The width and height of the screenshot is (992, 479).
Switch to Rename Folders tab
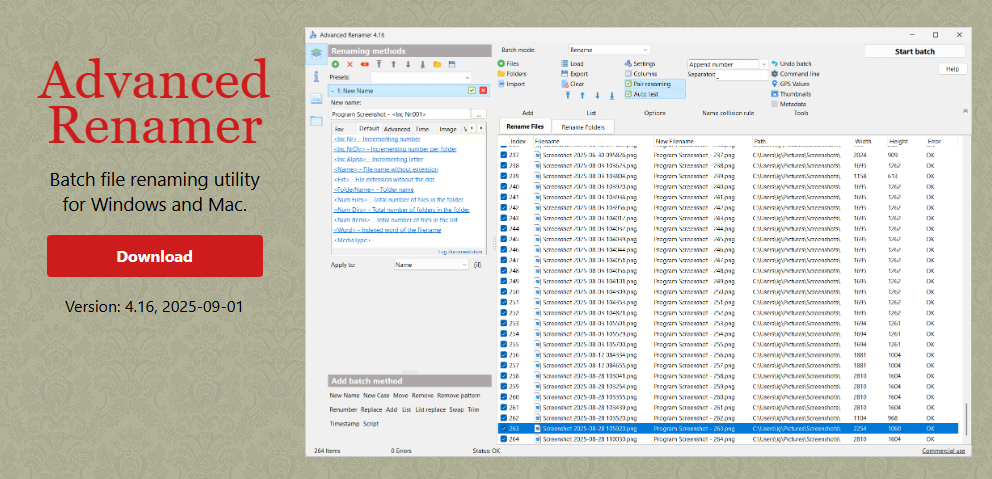click(583, 127)
